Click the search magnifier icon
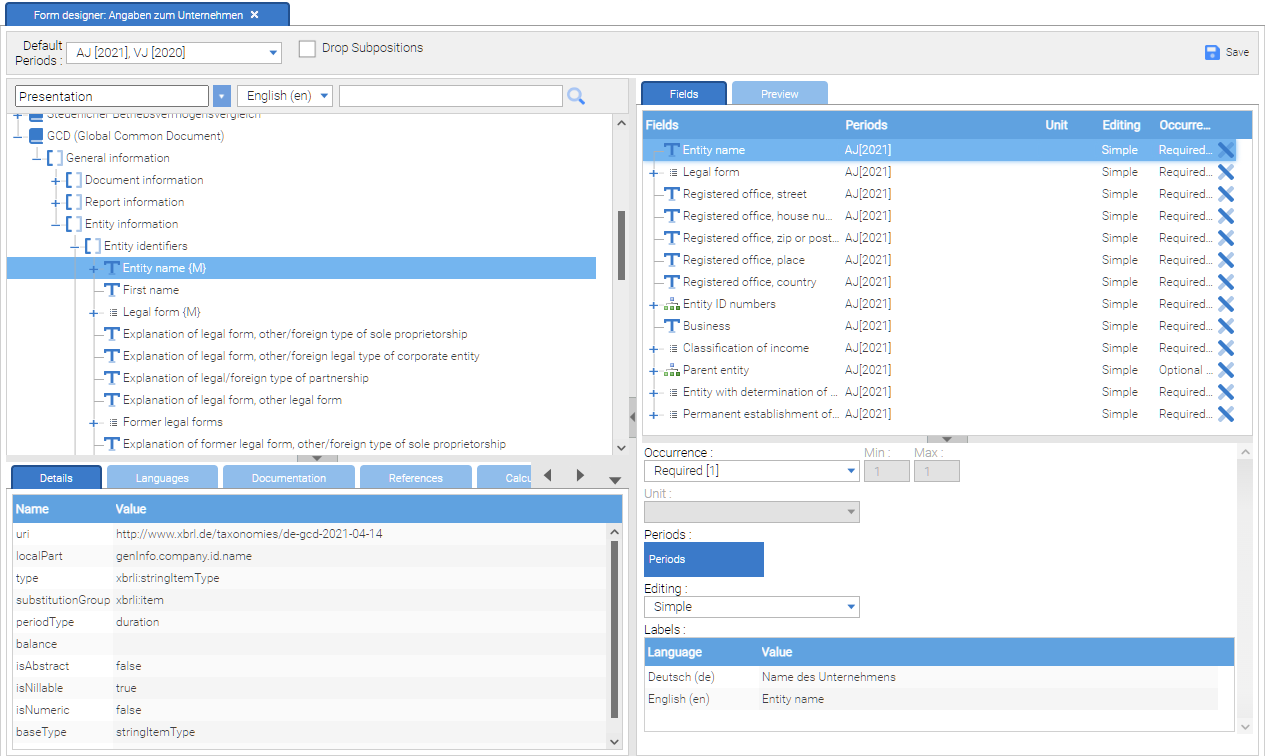The height and width of the screenshot is (756, 1265). click(x=576, y=96)
